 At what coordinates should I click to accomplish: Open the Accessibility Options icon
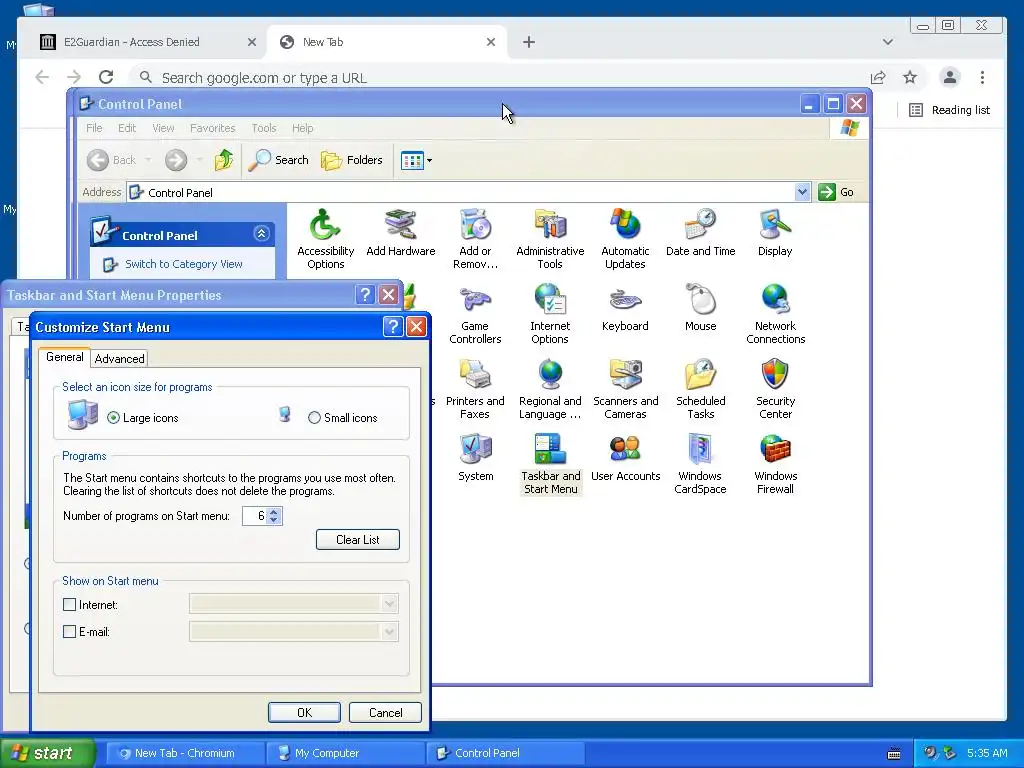point(325,239)
